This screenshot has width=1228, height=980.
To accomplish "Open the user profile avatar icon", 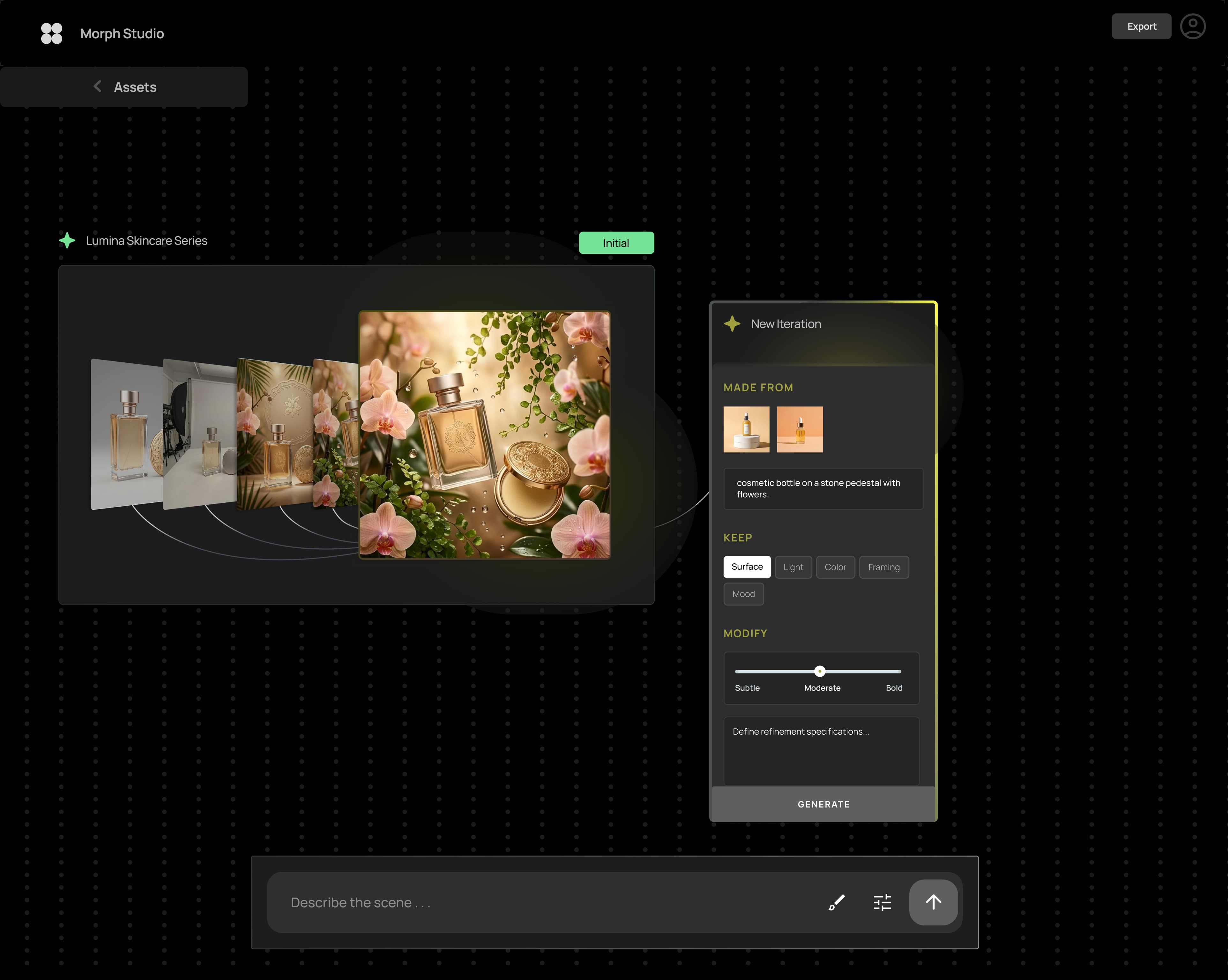I will coord(1193,26).
